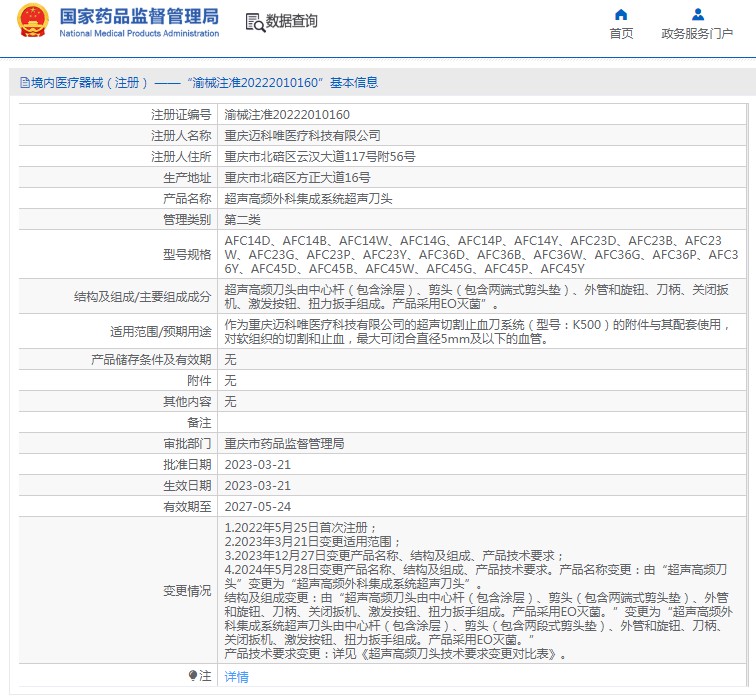Select 批准日期 value 2023-03-21
756x698 pixels.
pos(258,465)
